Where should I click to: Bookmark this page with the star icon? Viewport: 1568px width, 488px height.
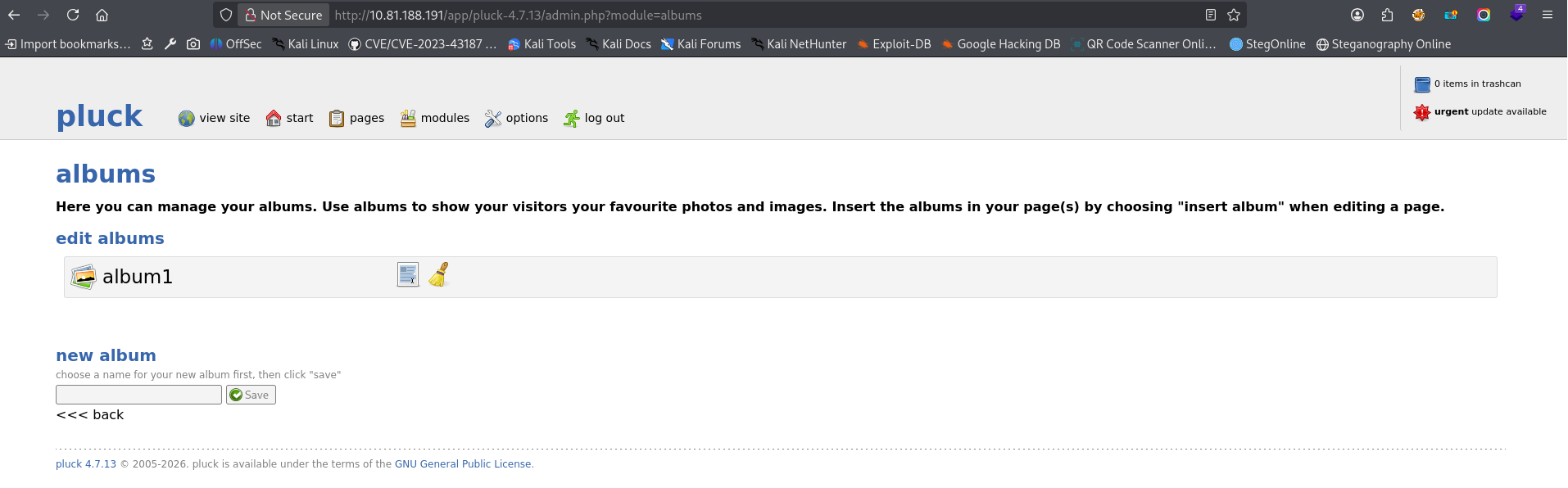(1234, 15)
